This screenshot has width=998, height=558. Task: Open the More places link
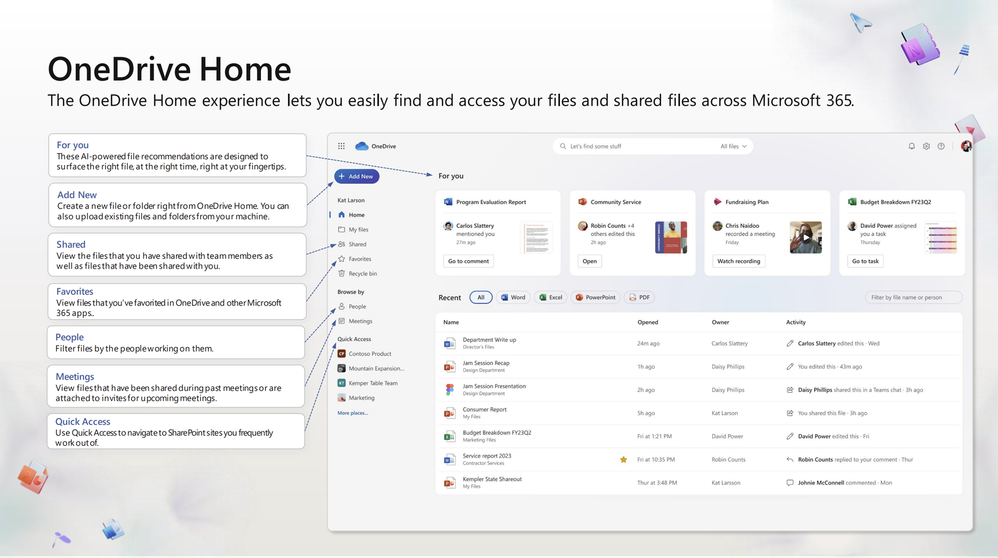click(353, 413)
